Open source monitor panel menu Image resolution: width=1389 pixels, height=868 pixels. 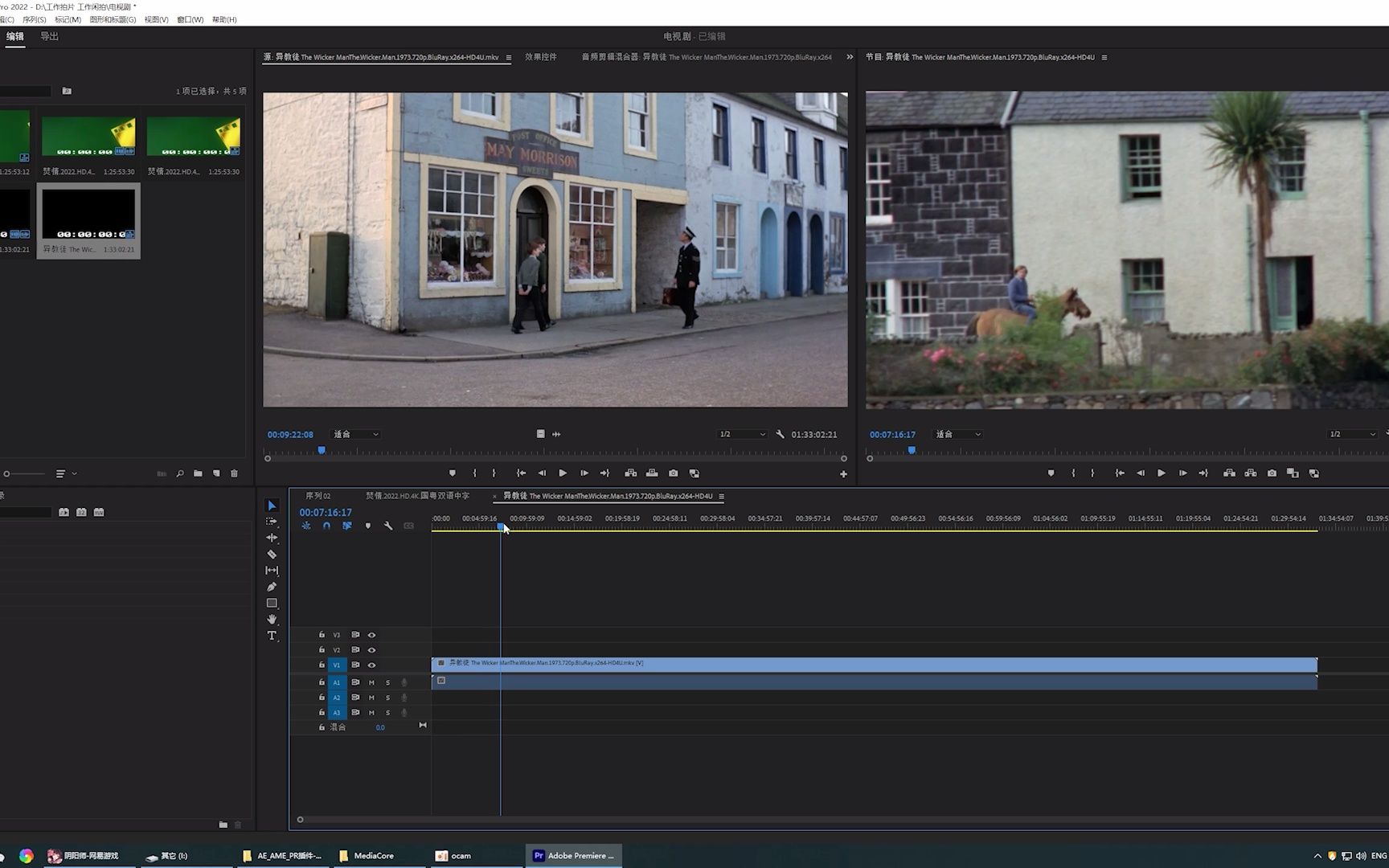pyautogui.click(x=509, y=58)
